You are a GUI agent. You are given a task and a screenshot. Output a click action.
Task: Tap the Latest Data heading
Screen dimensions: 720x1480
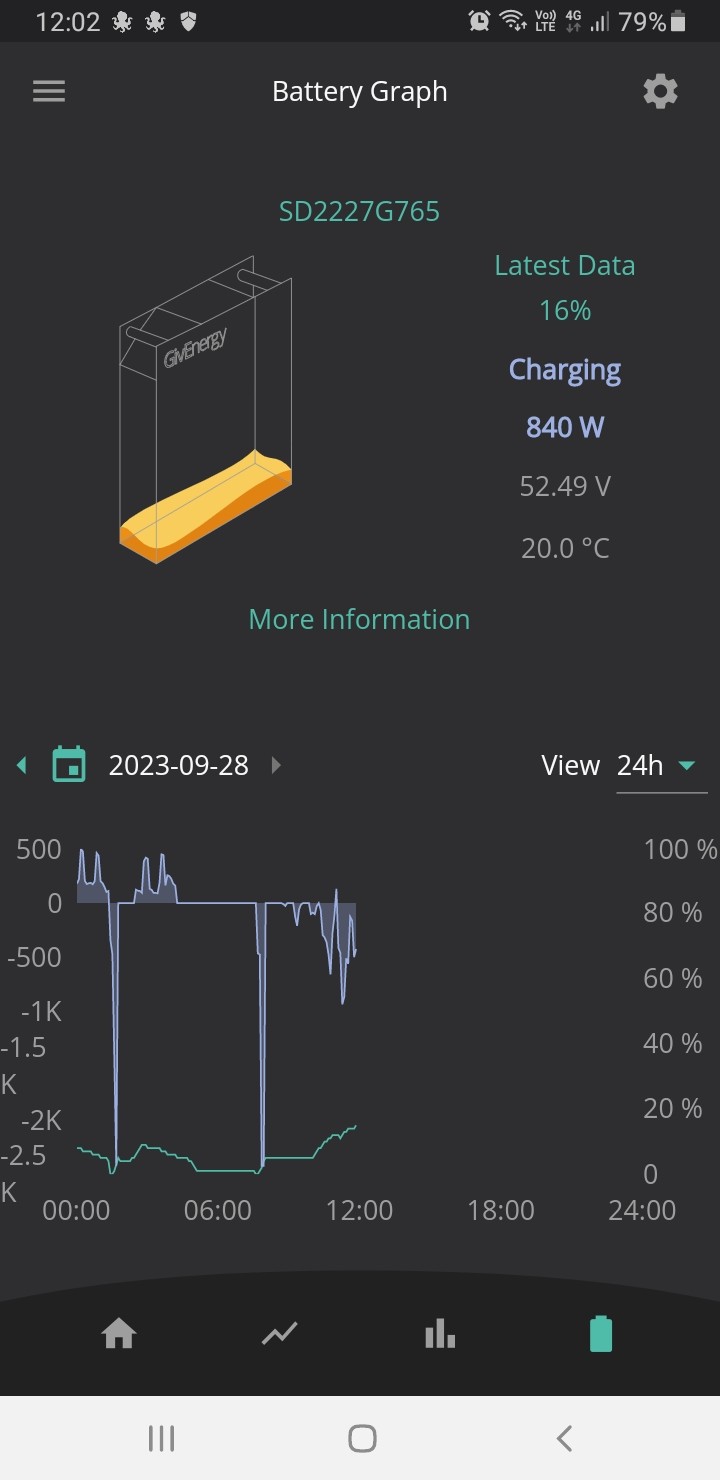565,265
